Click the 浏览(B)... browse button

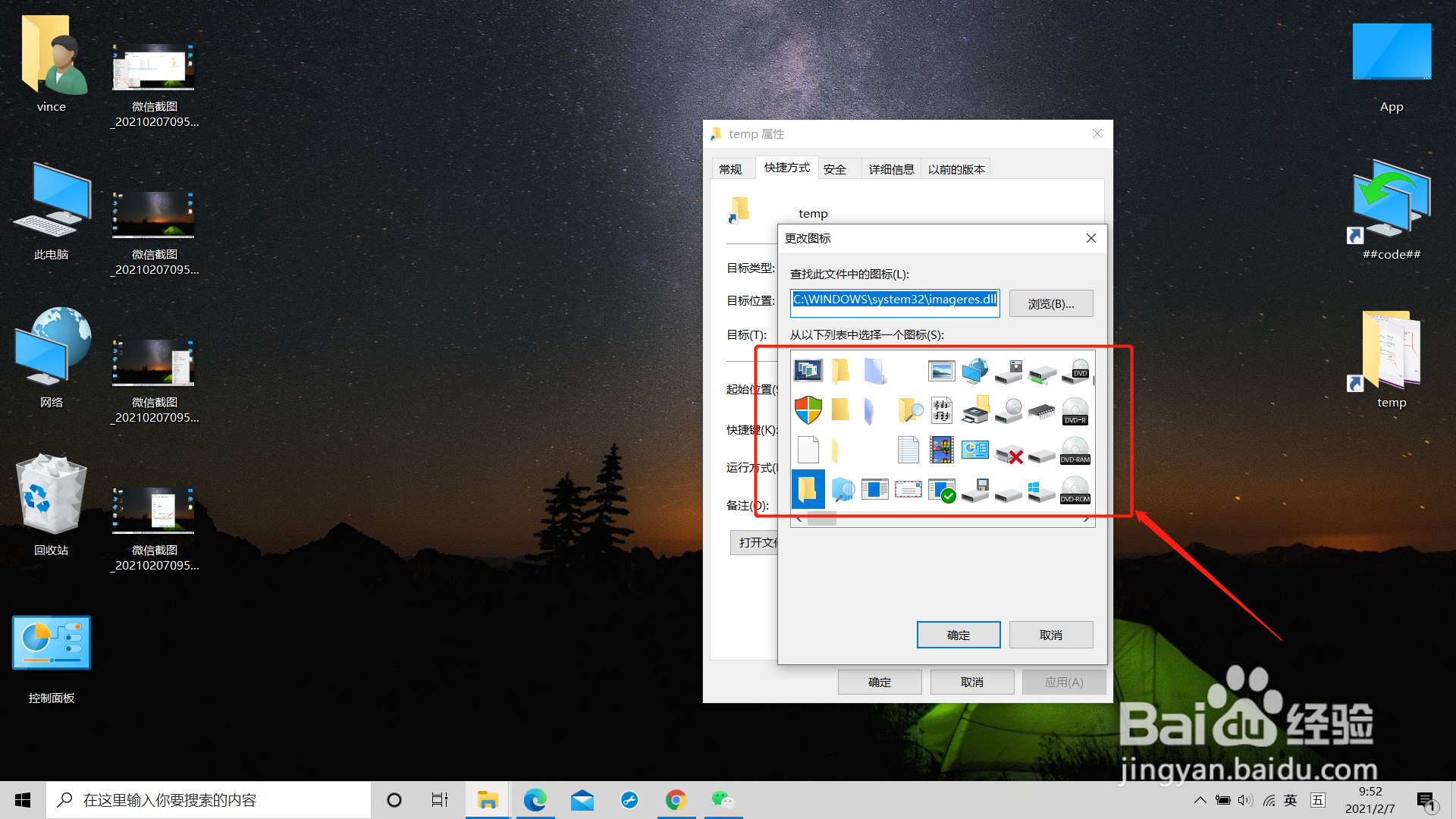[1050, 303]
